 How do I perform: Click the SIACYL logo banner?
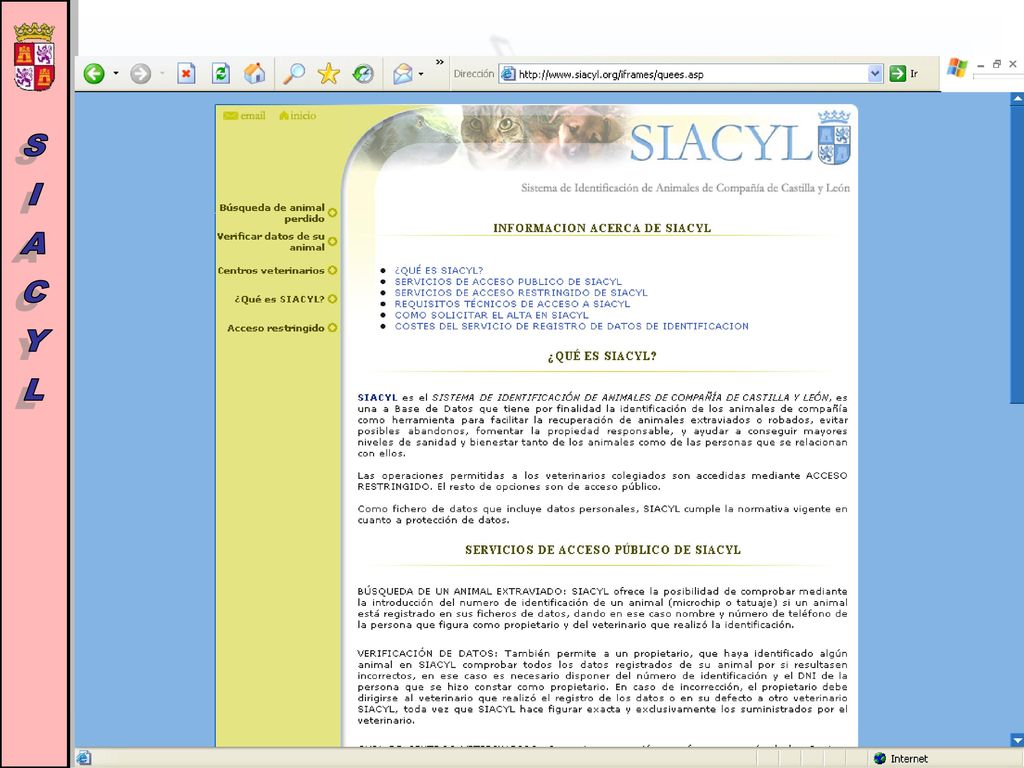[720, 143]
